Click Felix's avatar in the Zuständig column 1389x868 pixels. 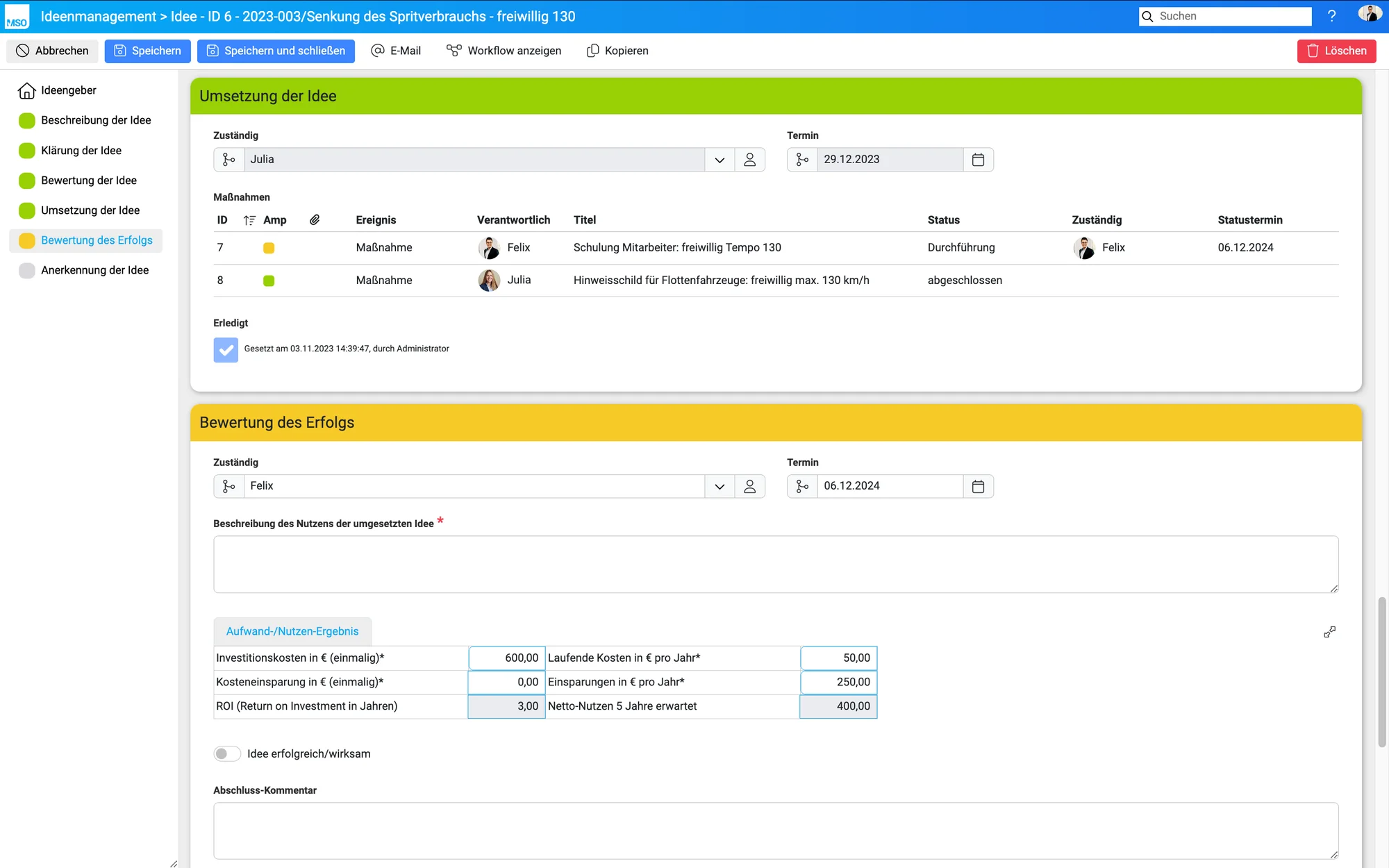[x=1084, y=247]
